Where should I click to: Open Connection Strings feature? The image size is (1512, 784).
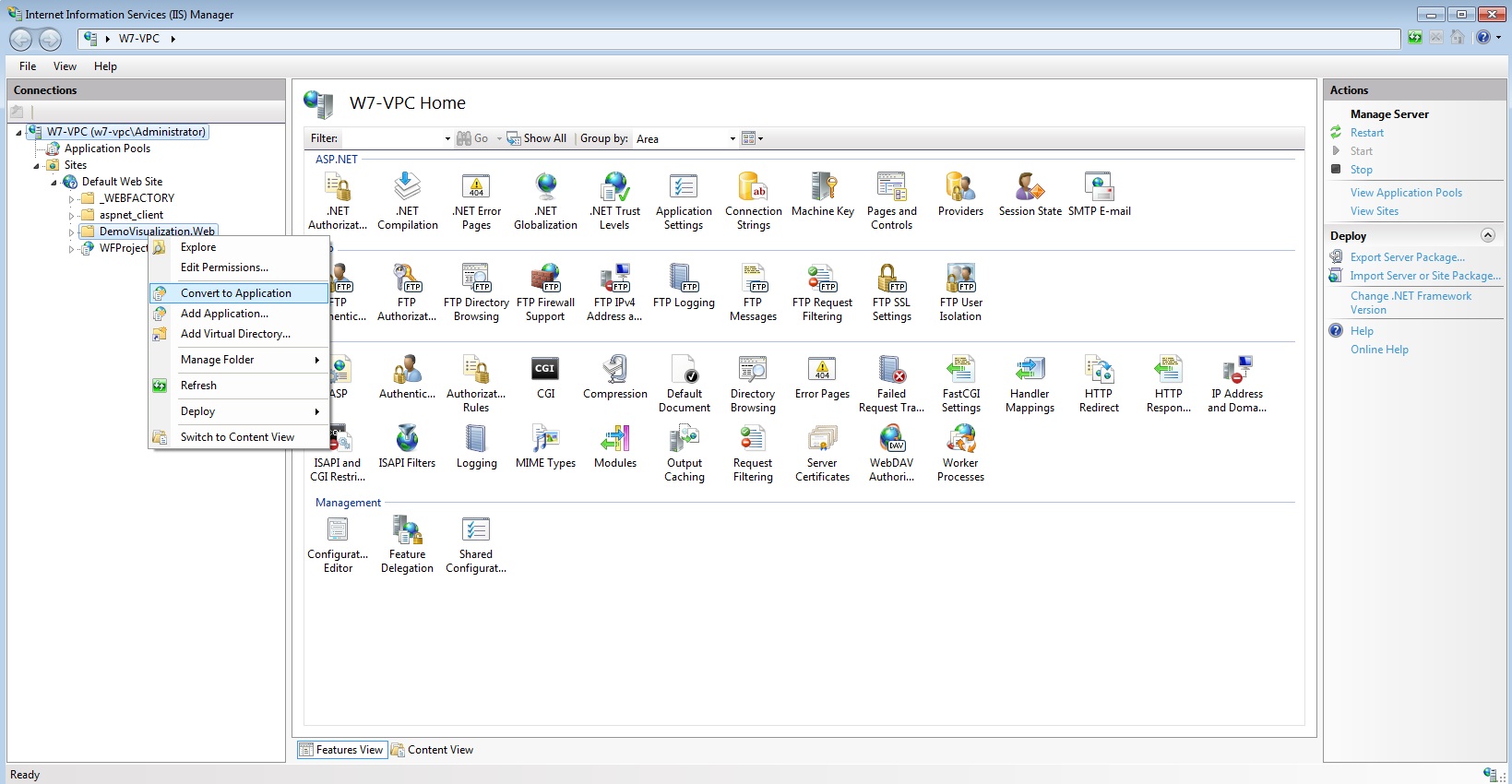coord(754,201)
